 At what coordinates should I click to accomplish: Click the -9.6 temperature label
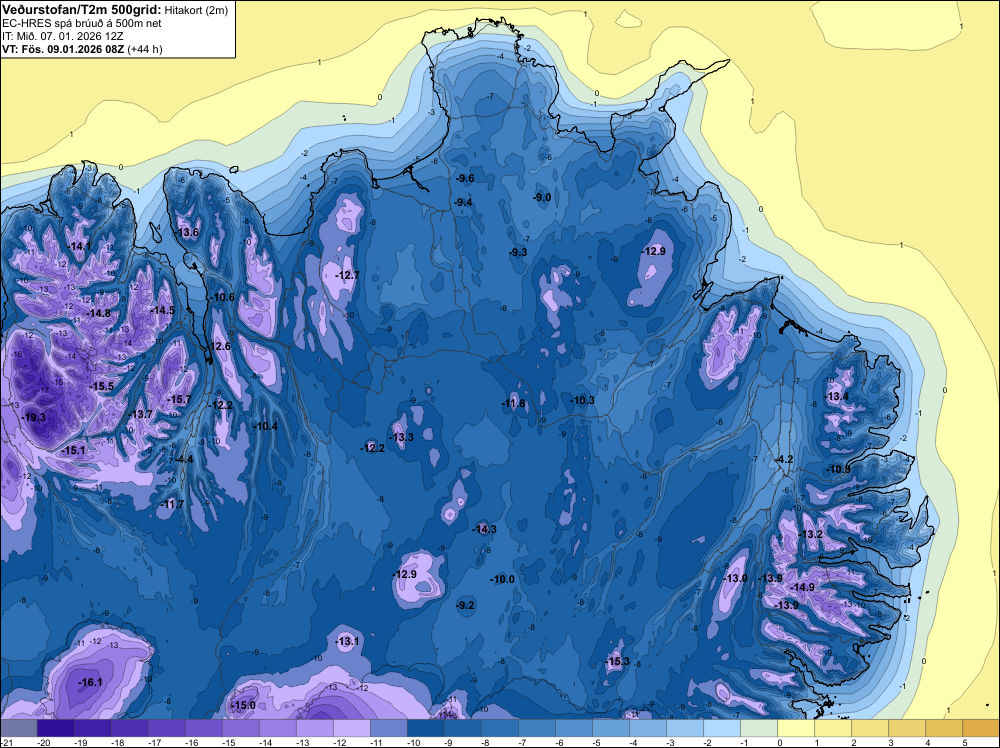coord(466,179)
